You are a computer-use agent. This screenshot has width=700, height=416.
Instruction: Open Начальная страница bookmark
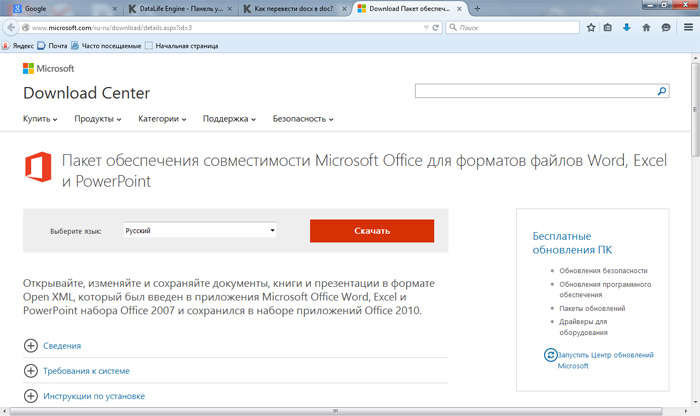(x=182, y=46)
